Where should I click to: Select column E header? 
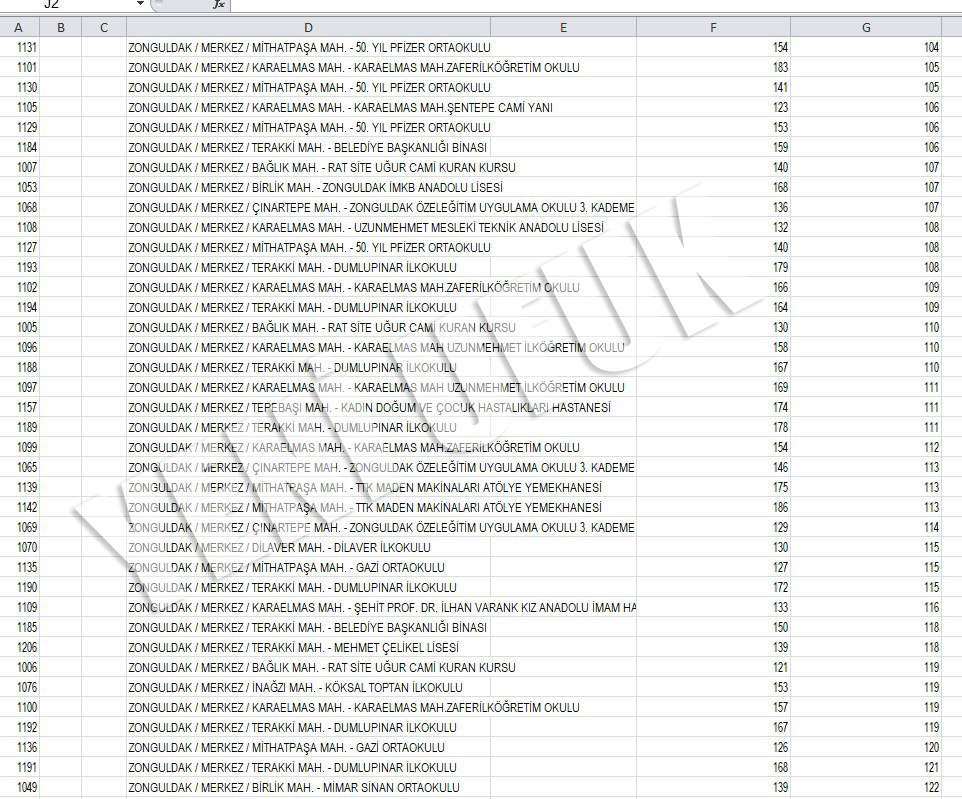[563, 27]
